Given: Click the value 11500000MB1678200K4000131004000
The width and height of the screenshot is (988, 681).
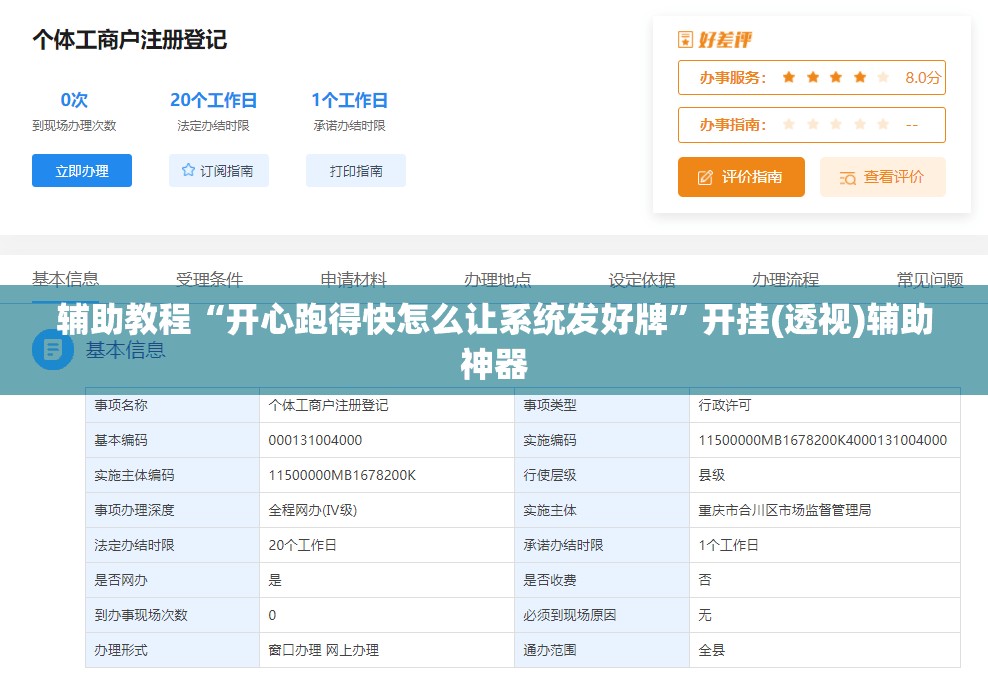Looking at the screenshot, I should pyautogui.click(x=822, y=440).
